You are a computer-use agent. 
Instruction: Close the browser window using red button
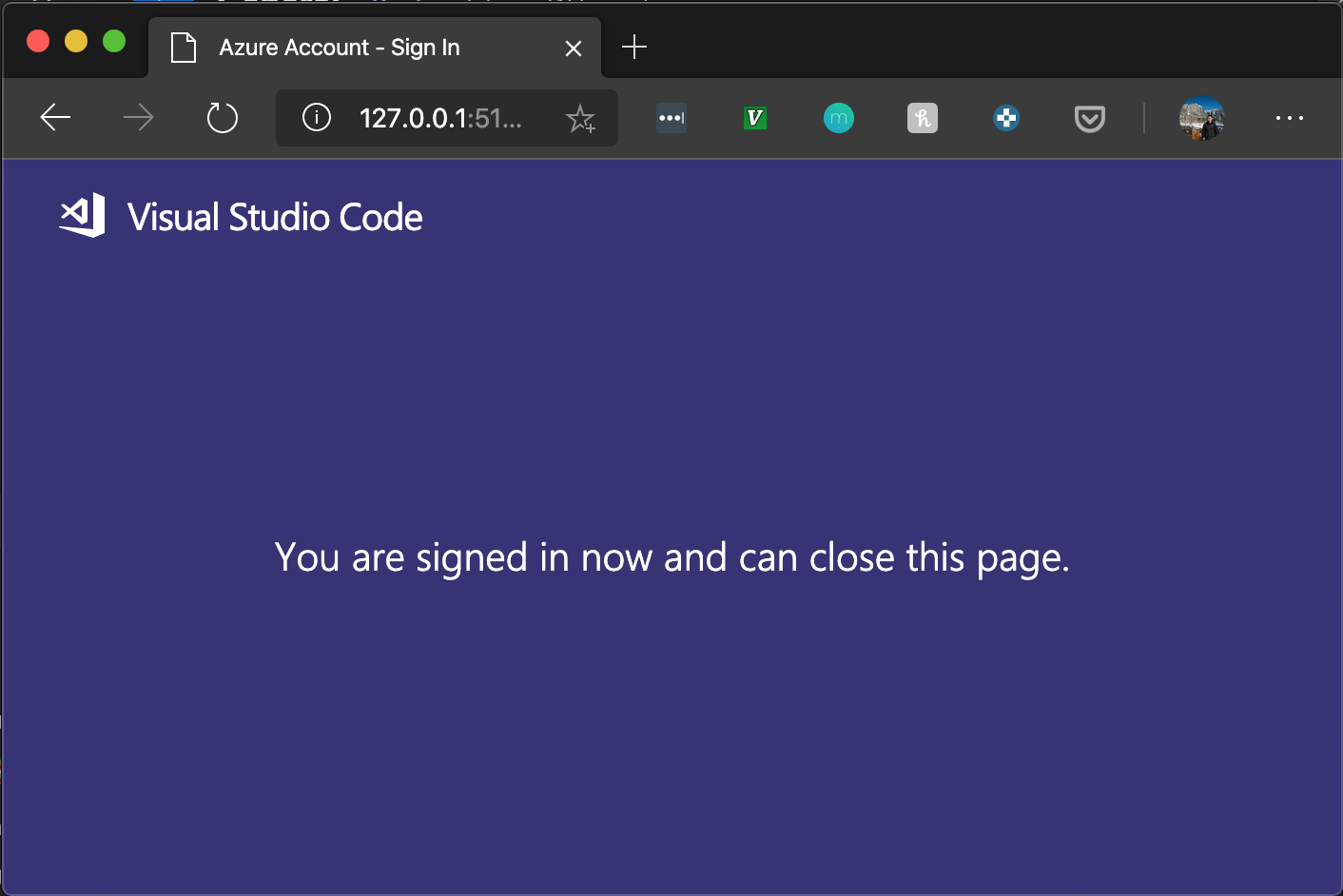coord(38,41)
